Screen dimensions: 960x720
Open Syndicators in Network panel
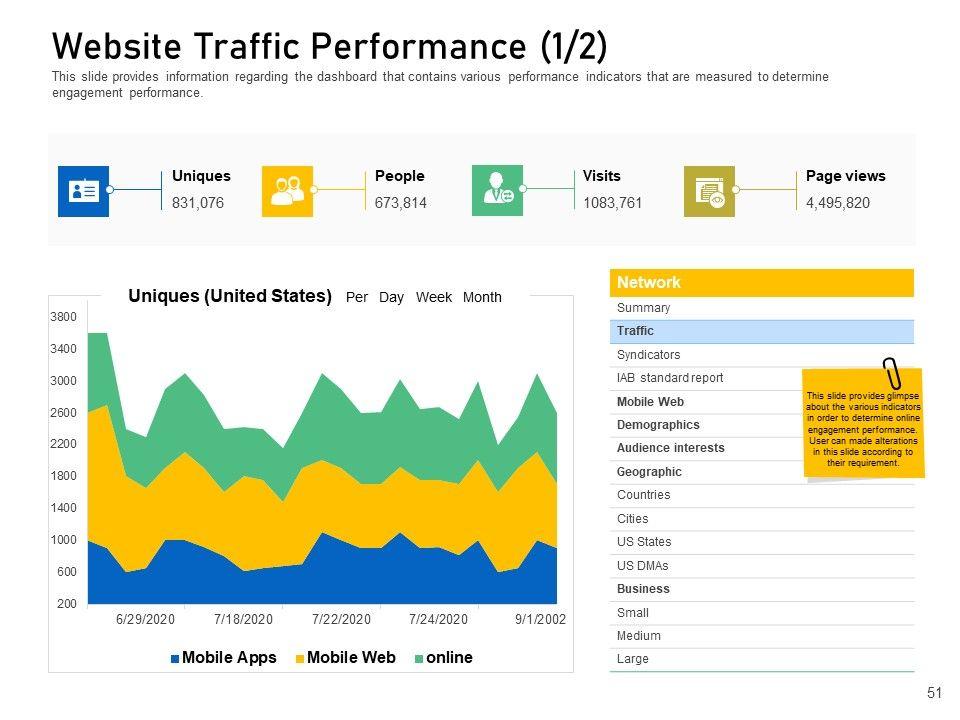pyautogui.click(x=649, y=355)
